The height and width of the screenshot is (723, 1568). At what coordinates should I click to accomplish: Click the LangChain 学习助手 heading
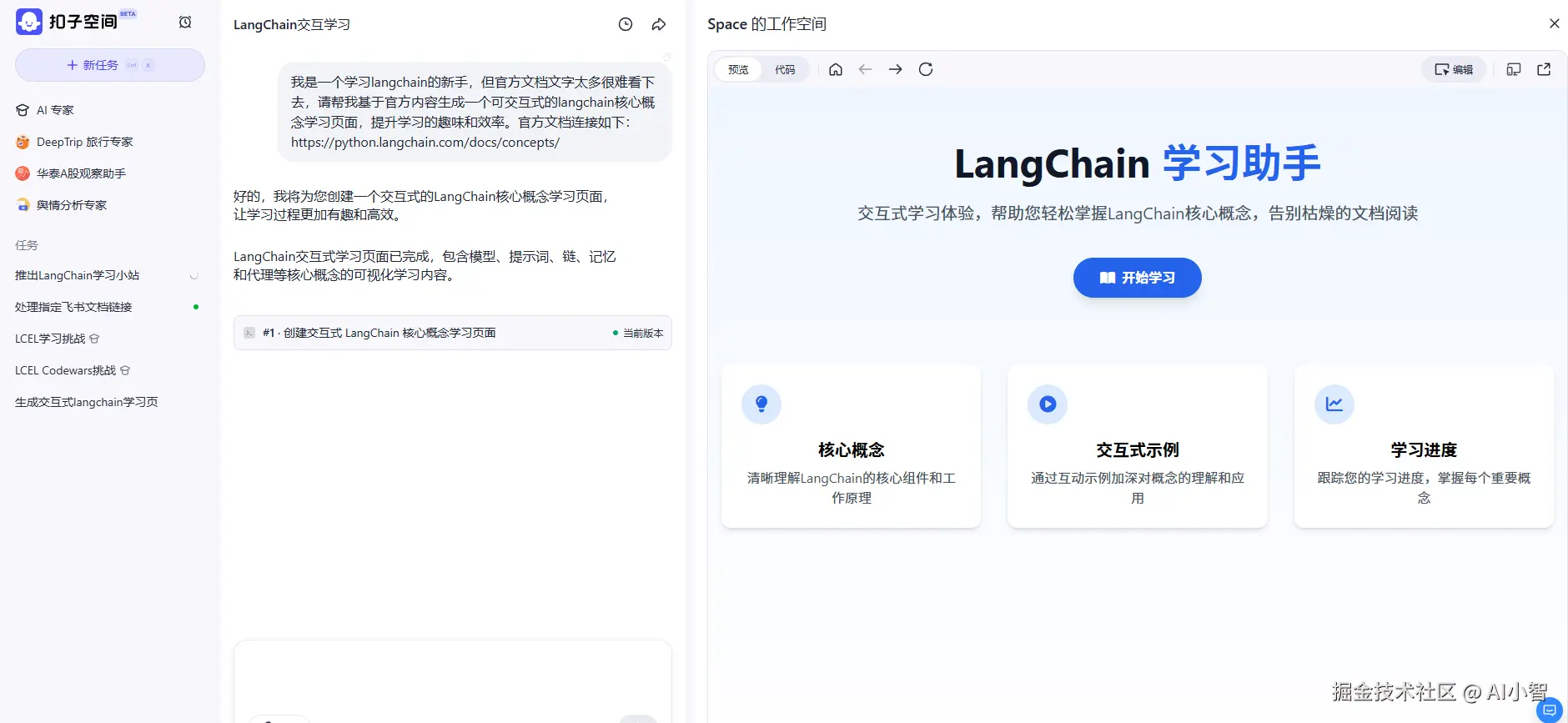pos(1138,163)
